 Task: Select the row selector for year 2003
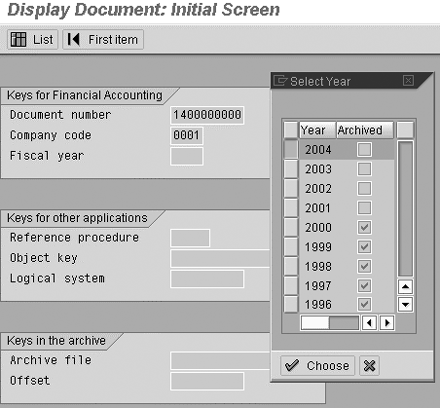point(291,169)
